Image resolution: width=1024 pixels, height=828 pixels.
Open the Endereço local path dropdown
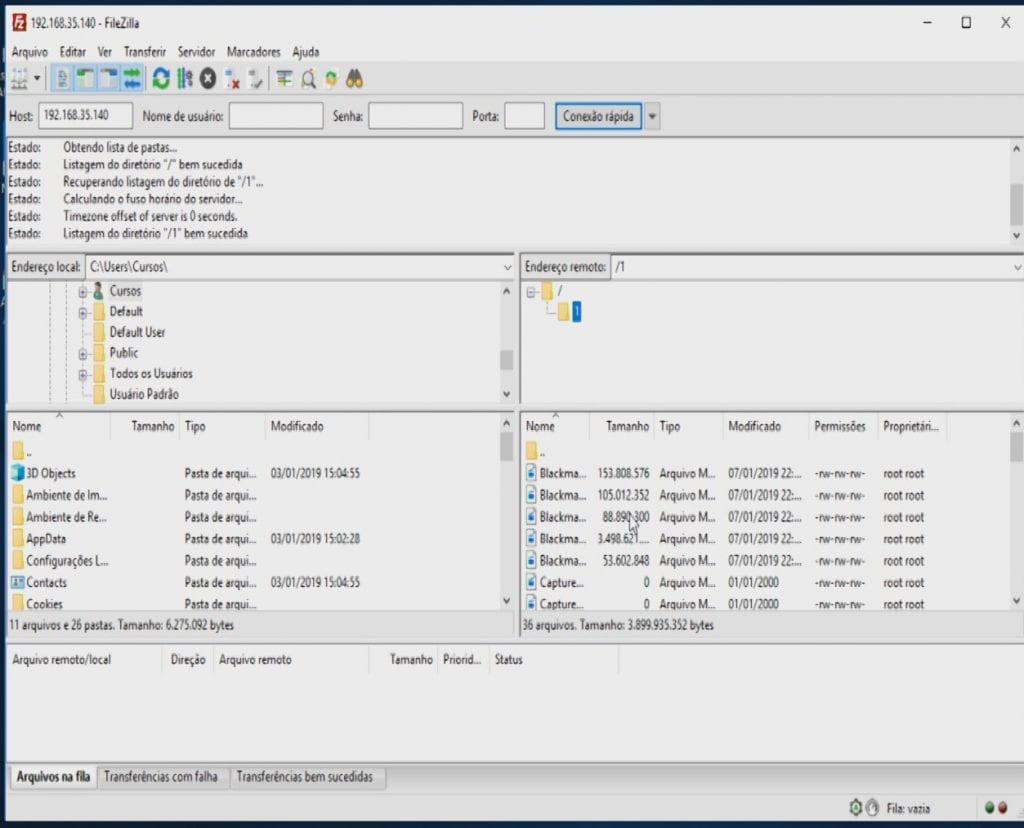tap(507, 267)
